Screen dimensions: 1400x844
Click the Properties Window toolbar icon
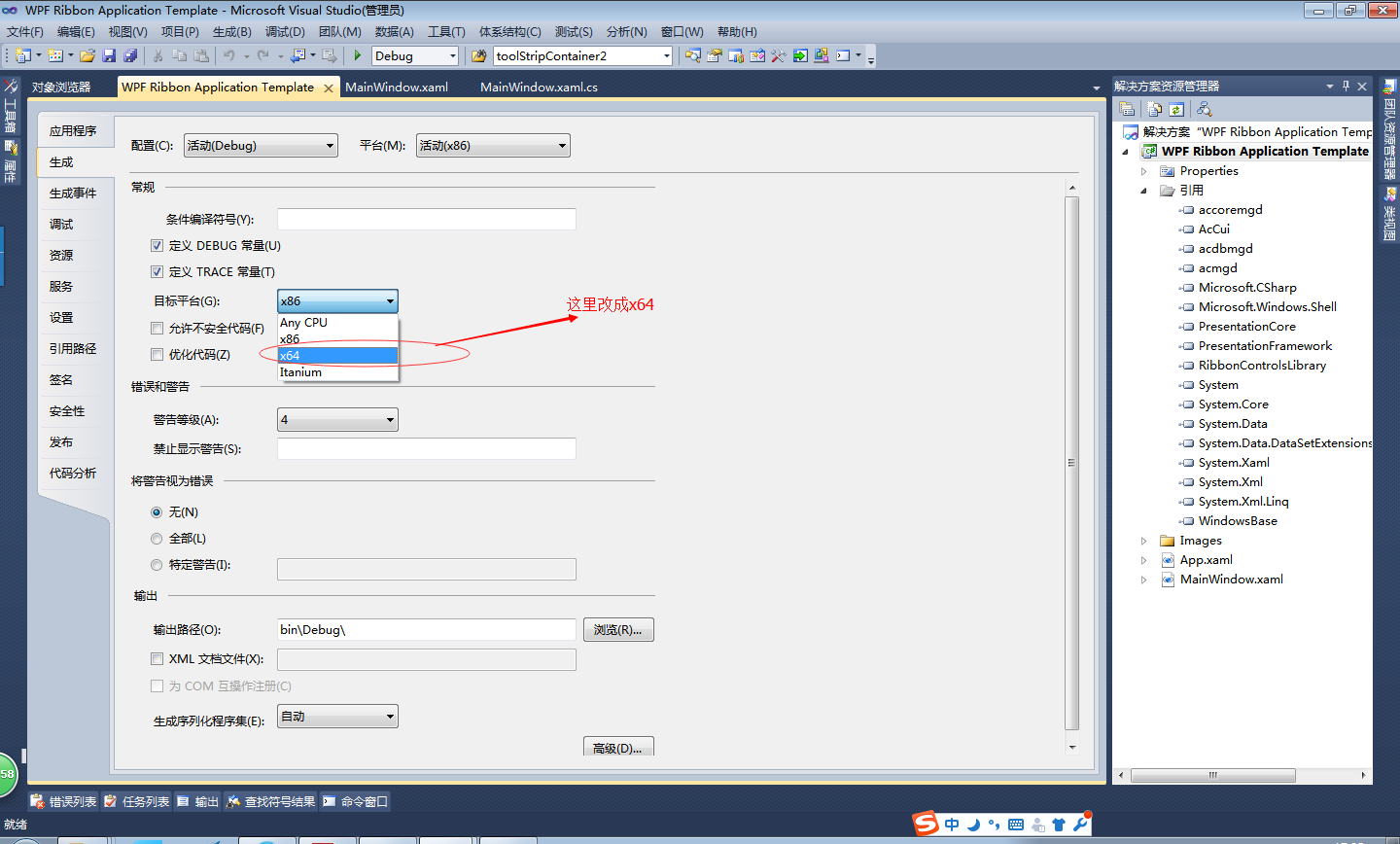pos(715,55)
